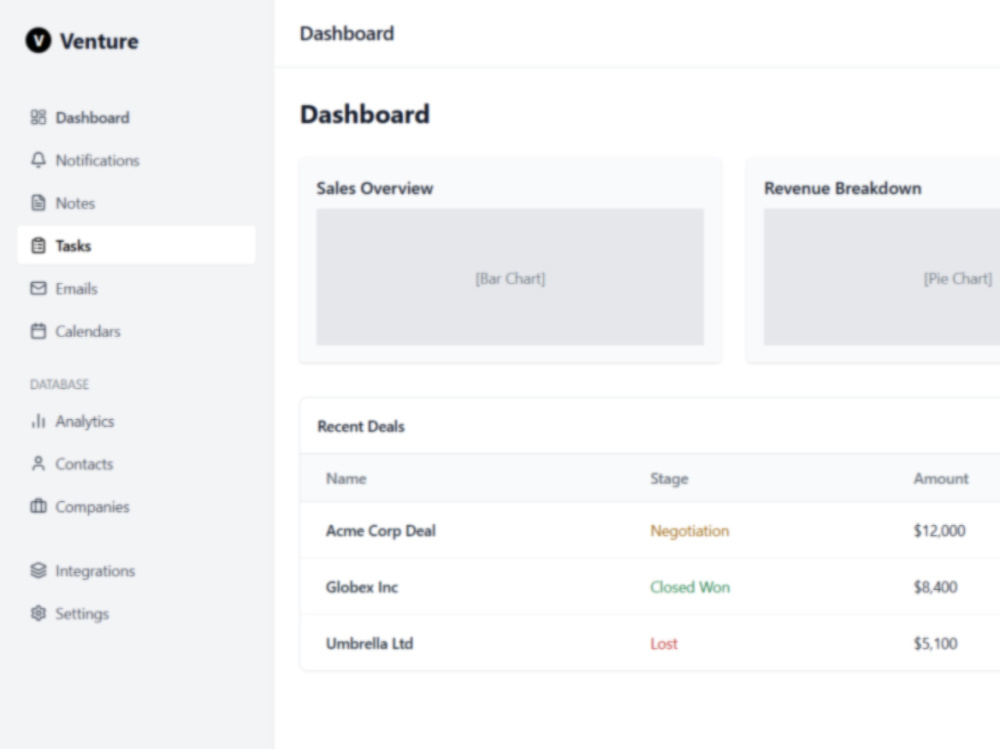Select the Umbrella Ltd deal name
The height and width of the screenshot is (749, 1000).
tap(369, 643)
